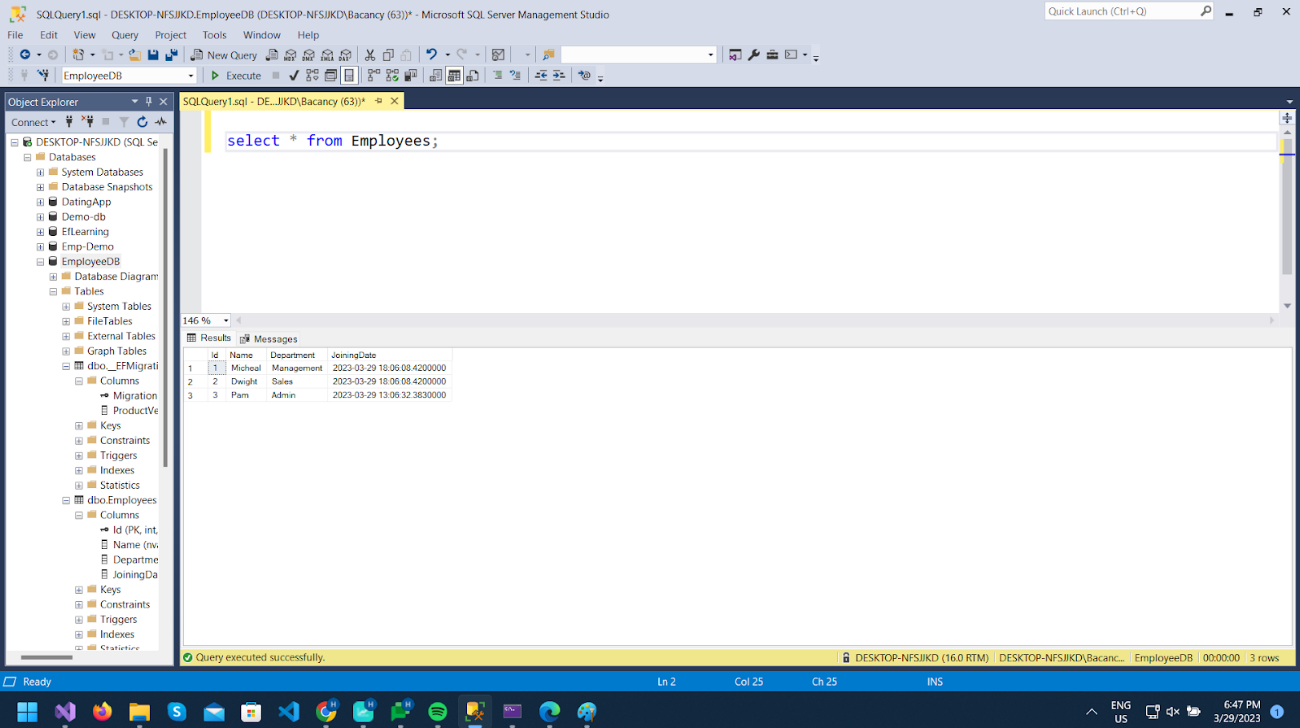Expand the Triggers folder under dbo.Employees

79,619
